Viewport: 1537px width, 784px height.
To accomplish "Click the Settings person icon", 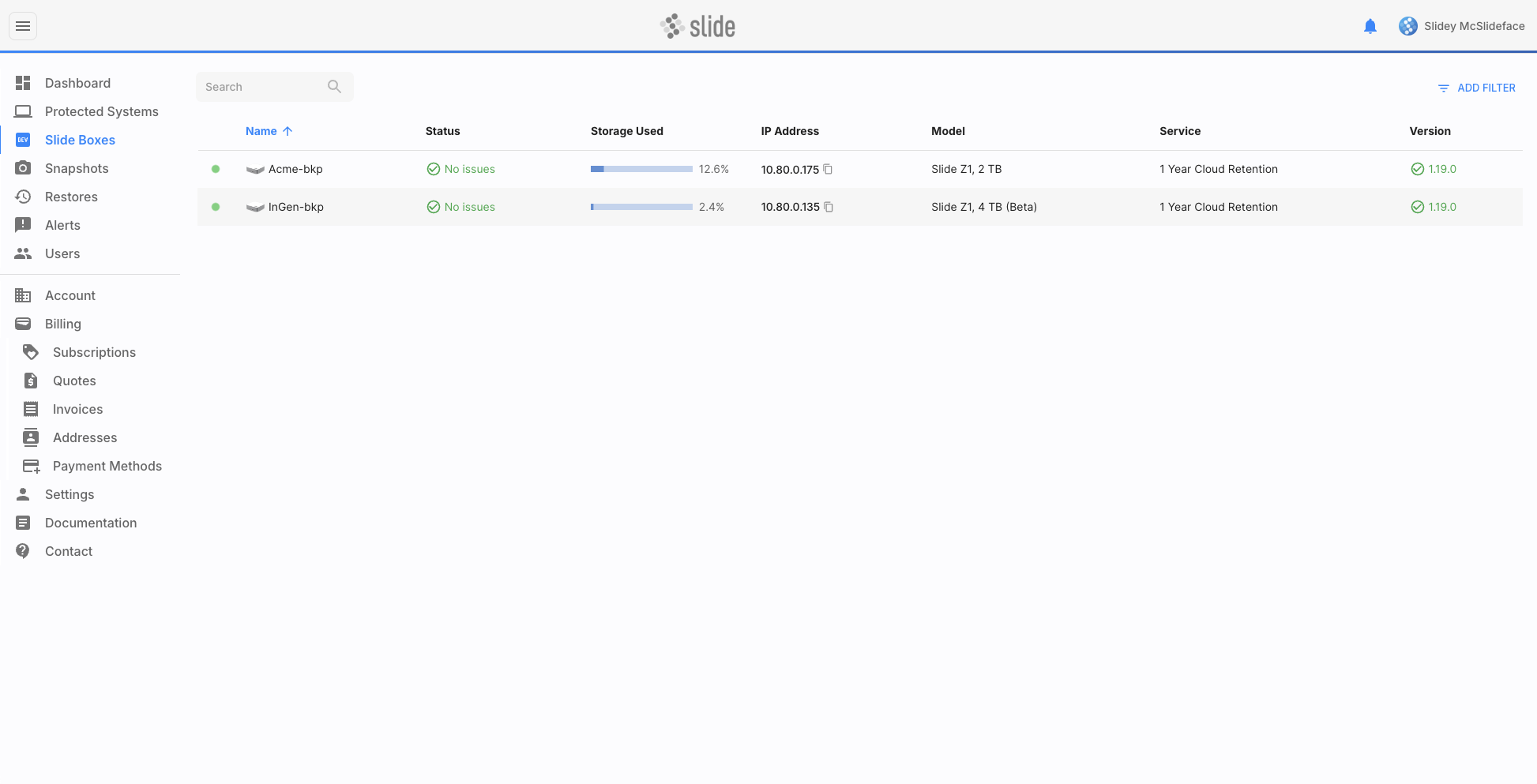I will pos(23,494).
